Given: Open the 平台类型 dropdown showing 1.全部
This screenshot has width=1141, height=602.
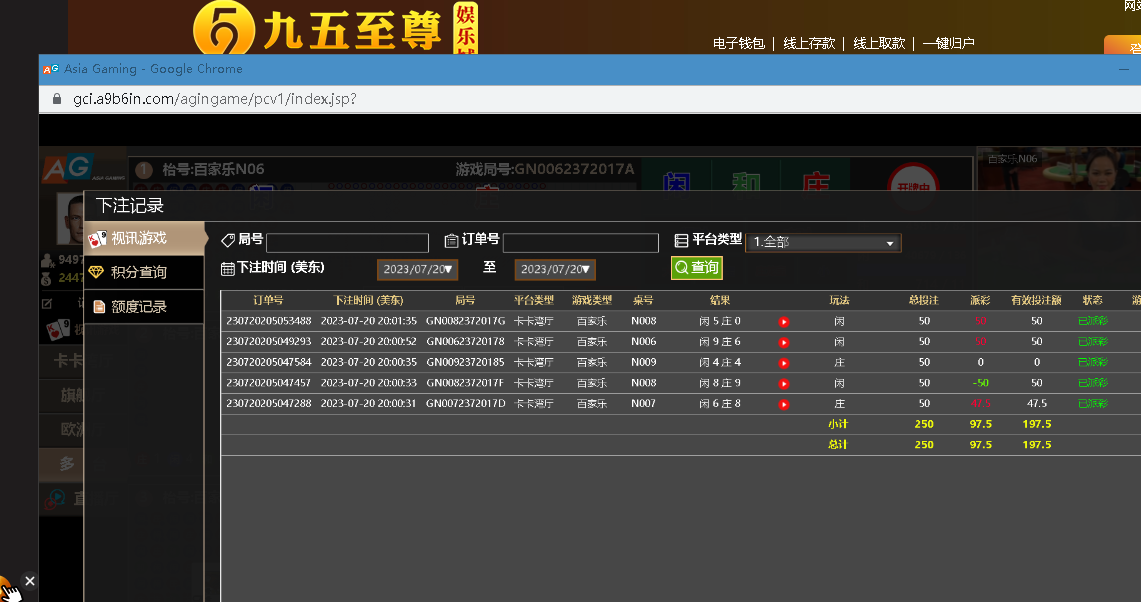Looking at the screenshot, I should 823,242.
